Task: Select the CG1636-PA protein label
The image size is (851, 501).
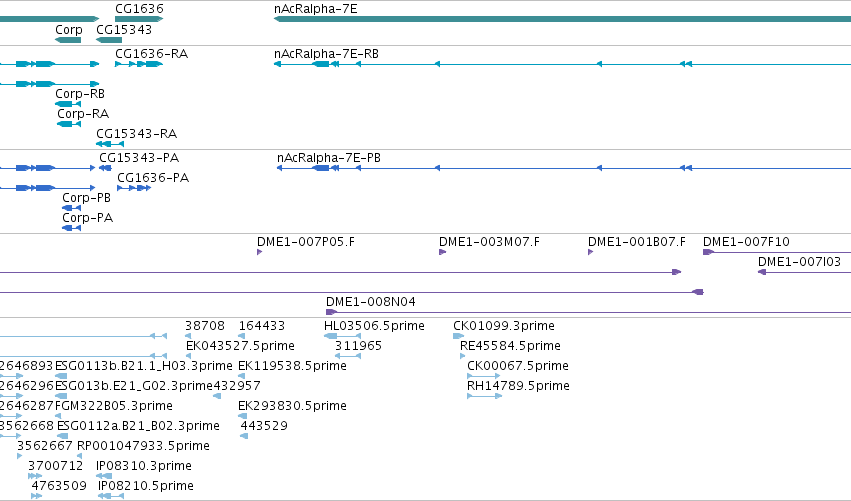Action: tap(153, 177)
